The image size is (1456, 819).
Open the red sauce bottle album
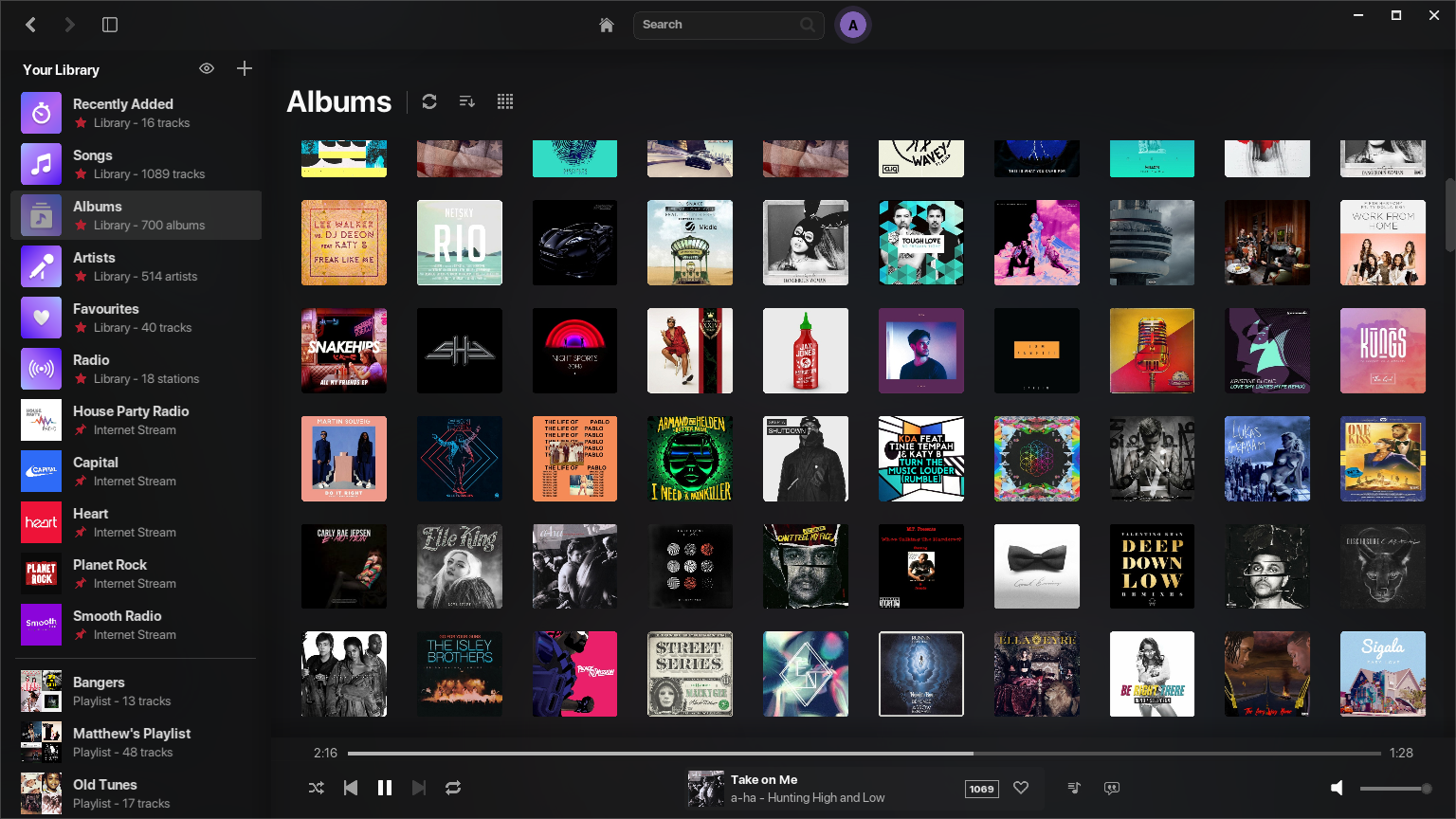click(806, 351)
